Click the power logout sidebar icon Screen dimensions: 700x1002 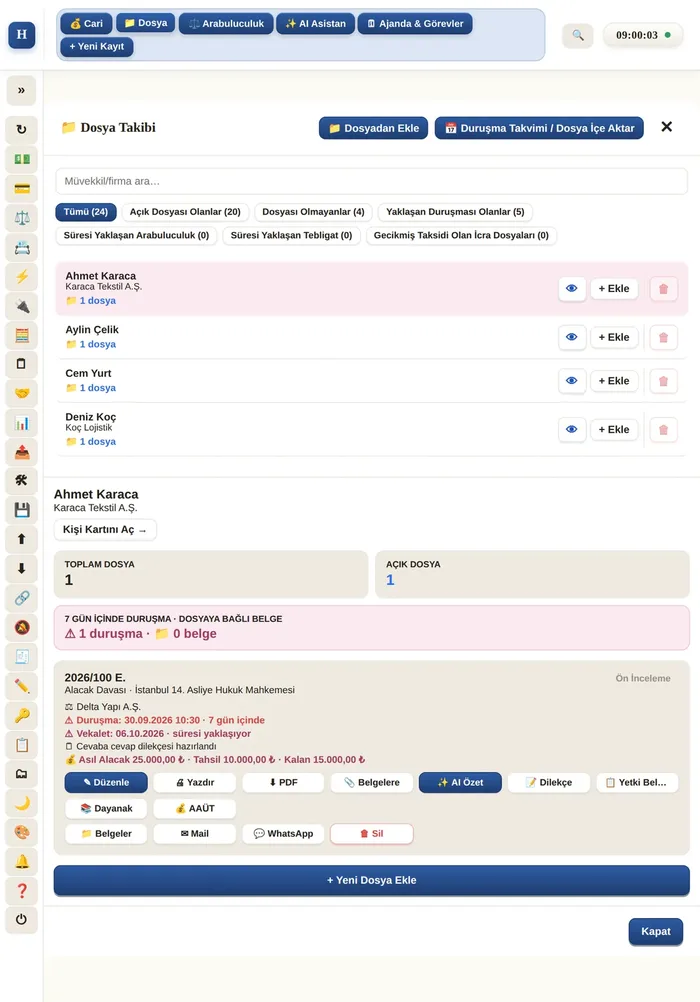[22, 920]
